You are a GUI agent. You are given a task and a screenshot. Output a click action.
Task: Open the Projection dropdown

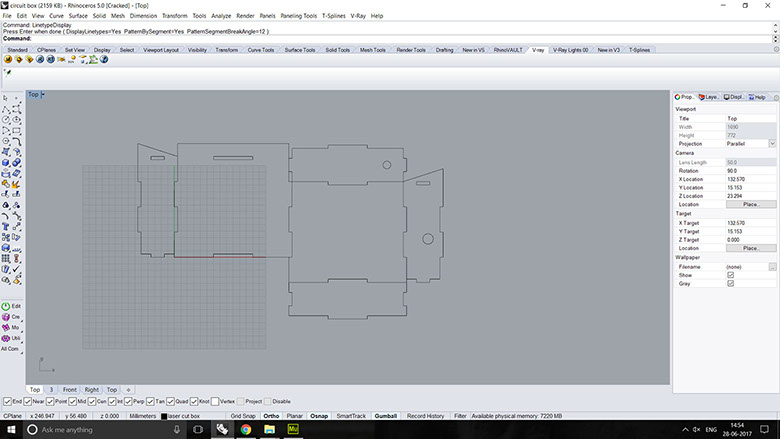(772, 144)
